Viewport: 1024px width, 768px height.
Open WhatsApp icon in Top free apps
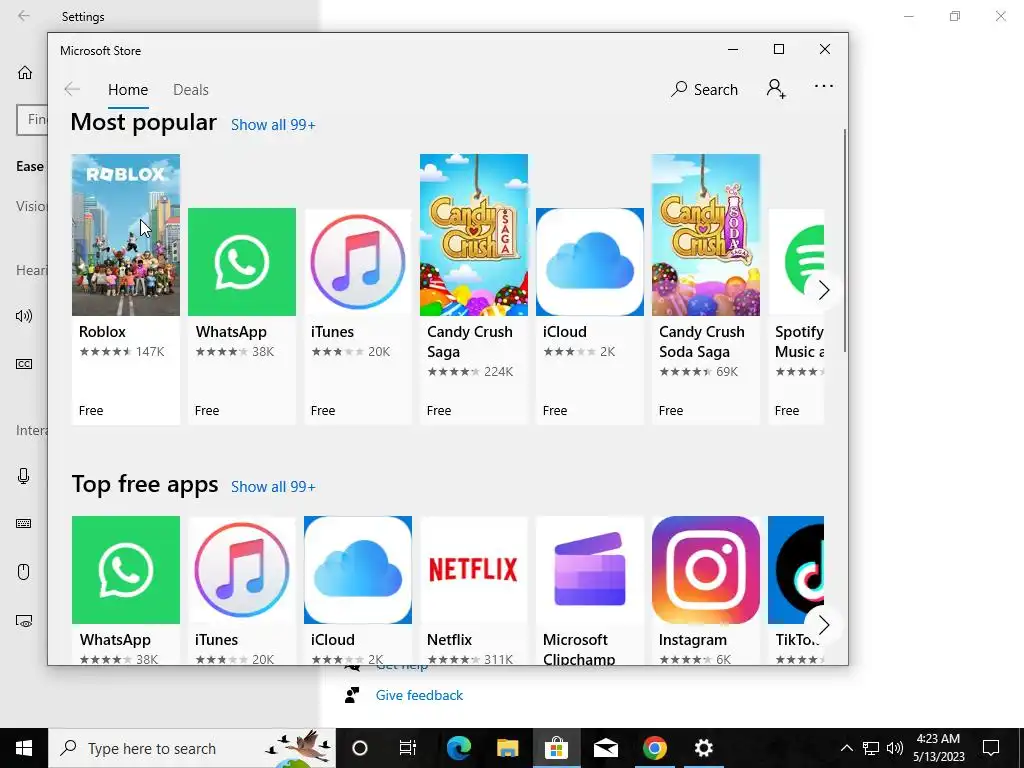click(x=125, y=570)
